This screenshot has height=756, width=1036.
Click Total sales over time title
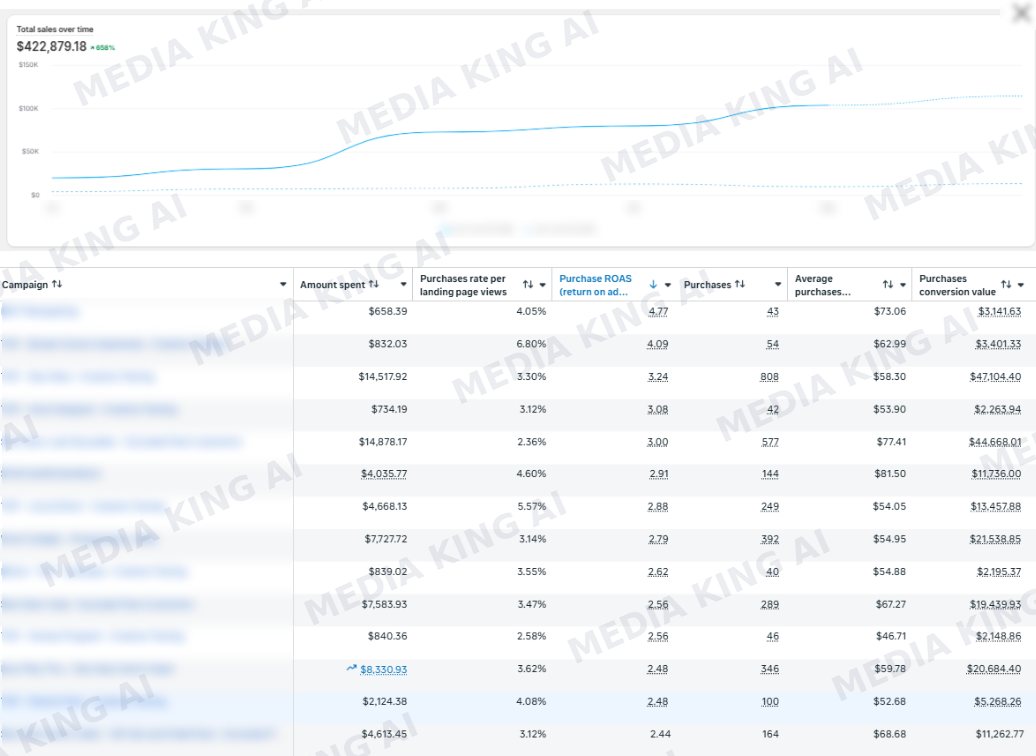55,29
